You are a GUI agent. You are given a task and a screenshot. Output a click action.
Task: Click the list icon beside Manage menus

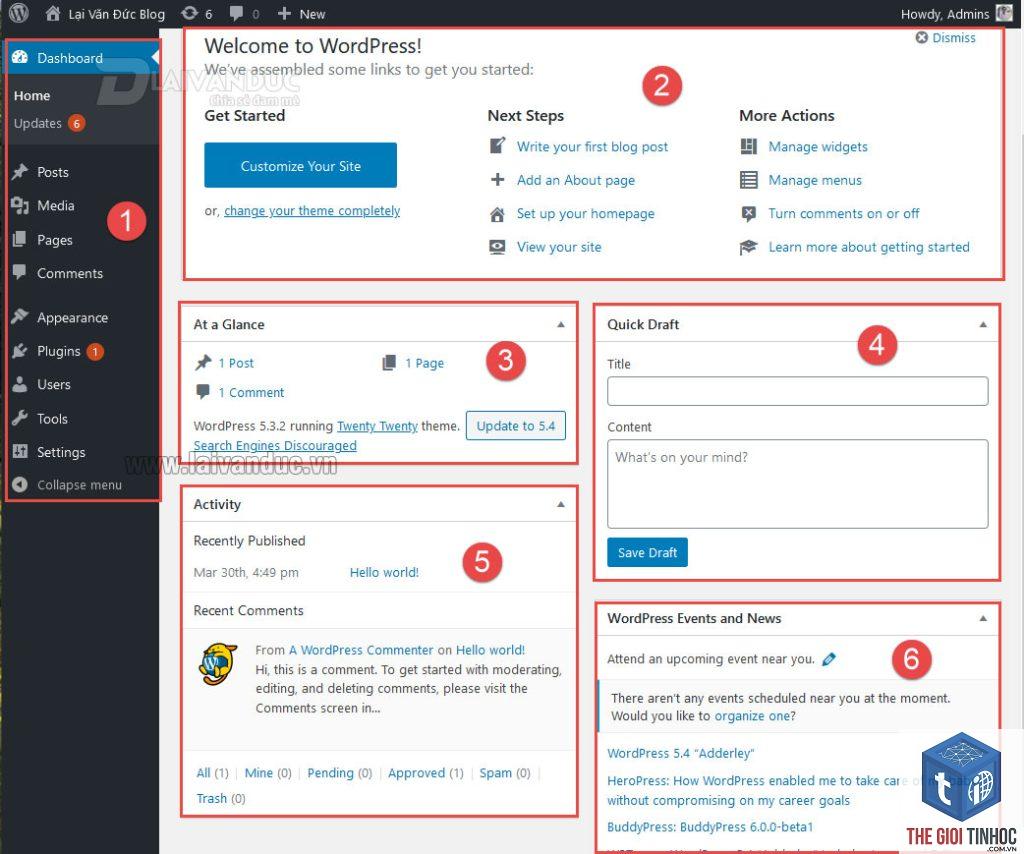(748, 180)
